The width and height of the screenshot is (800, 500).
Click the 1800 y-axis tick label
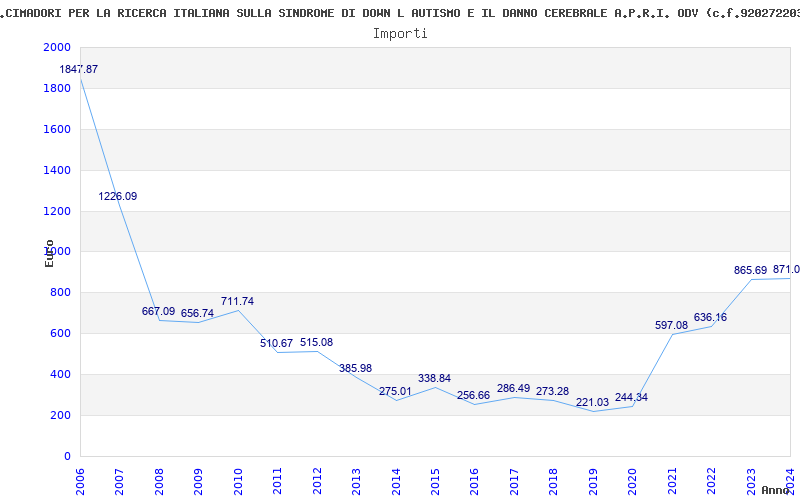click(x=57, y=88)
